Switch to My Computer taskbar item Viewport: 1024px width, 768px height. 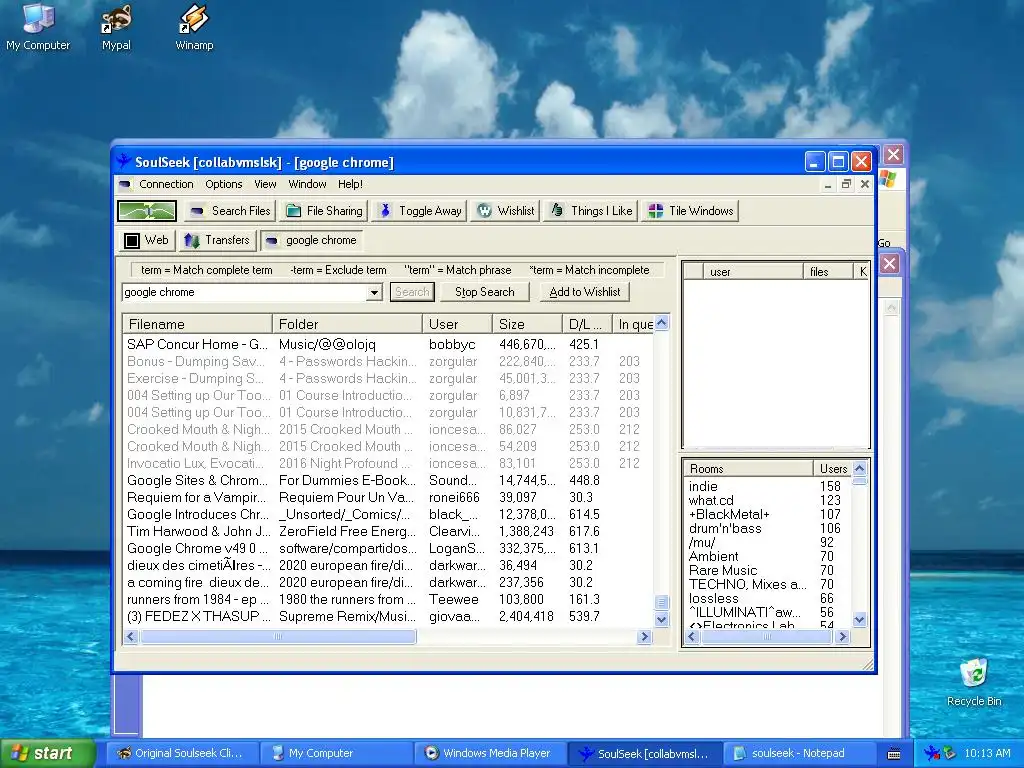click(336, 753)
